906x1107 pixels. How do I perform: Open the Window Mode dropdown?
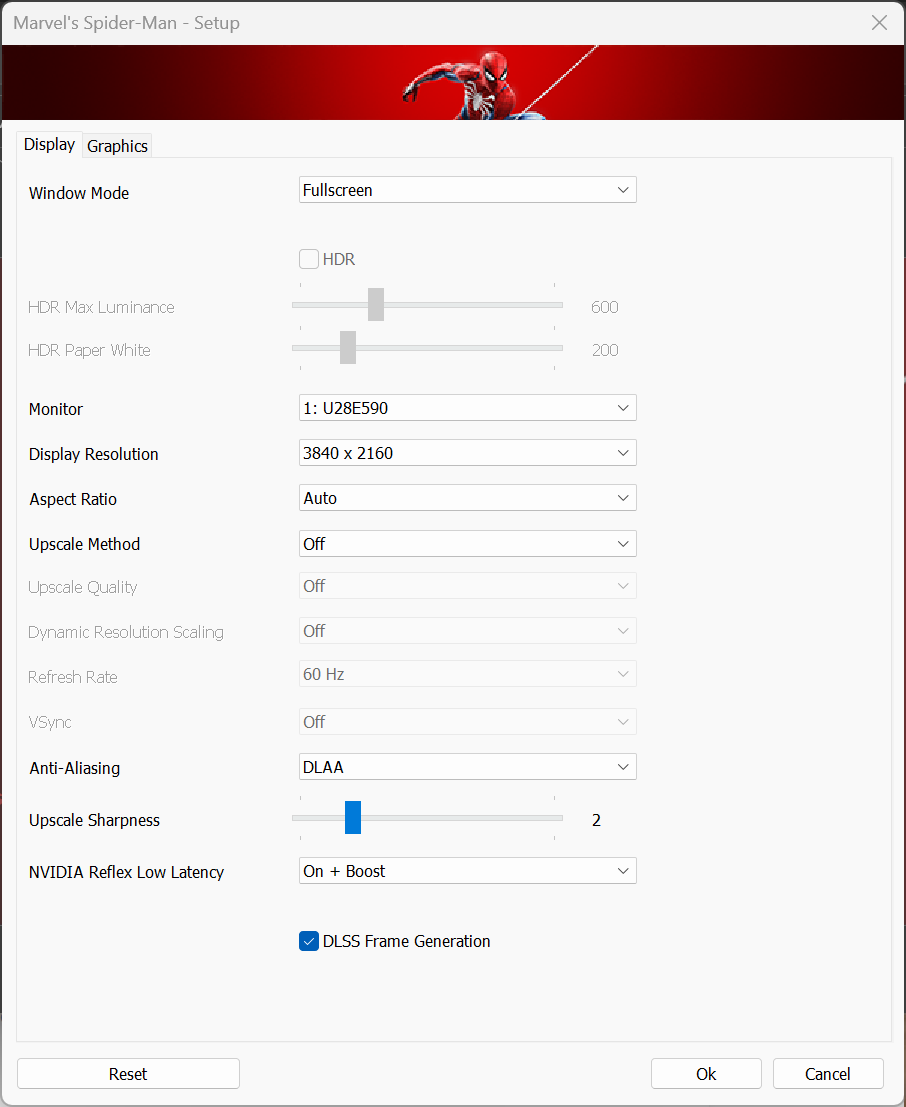click(x=467, y=190)
